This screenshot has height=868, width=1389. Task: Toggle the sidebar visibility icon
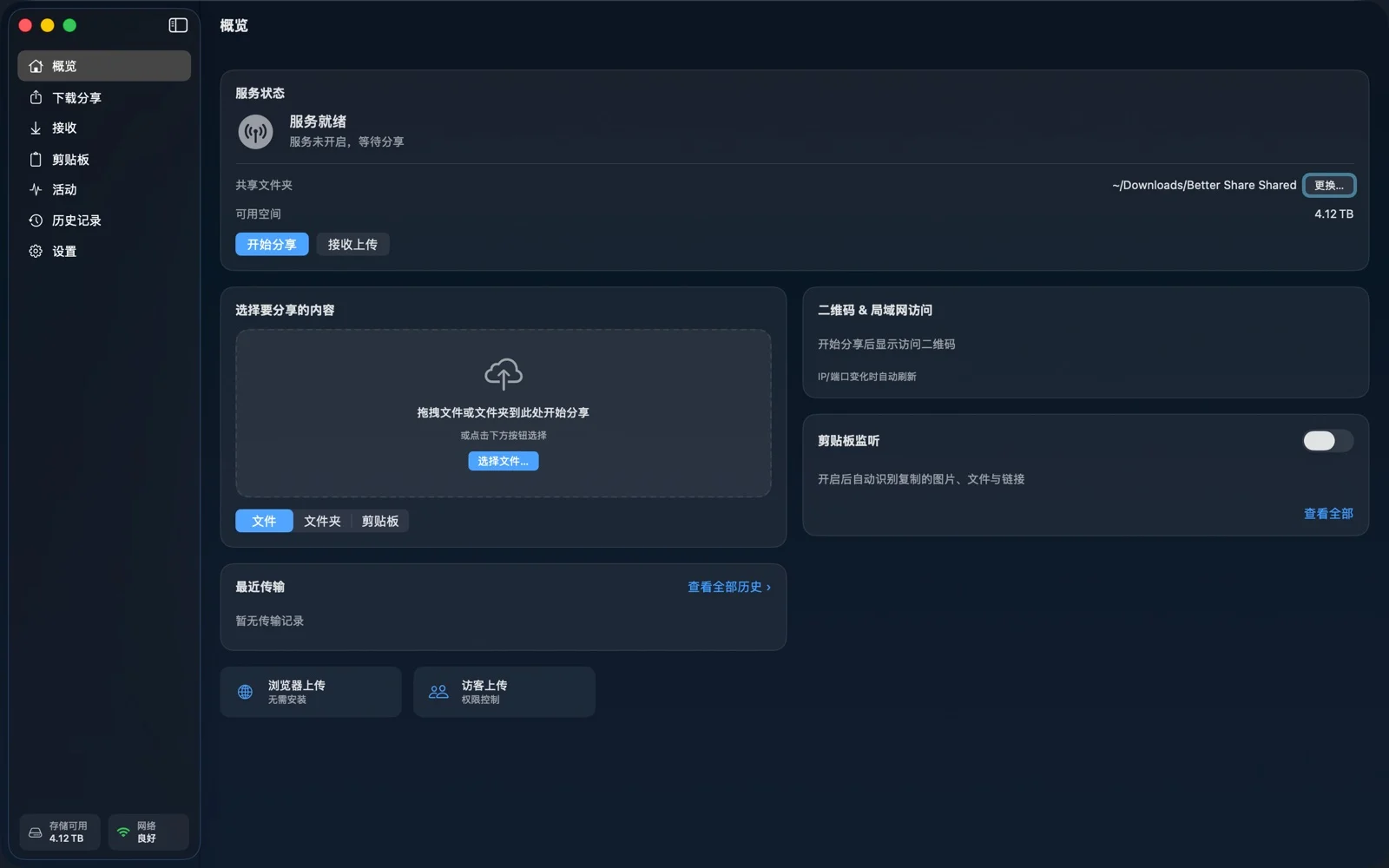tap(178, 25)
